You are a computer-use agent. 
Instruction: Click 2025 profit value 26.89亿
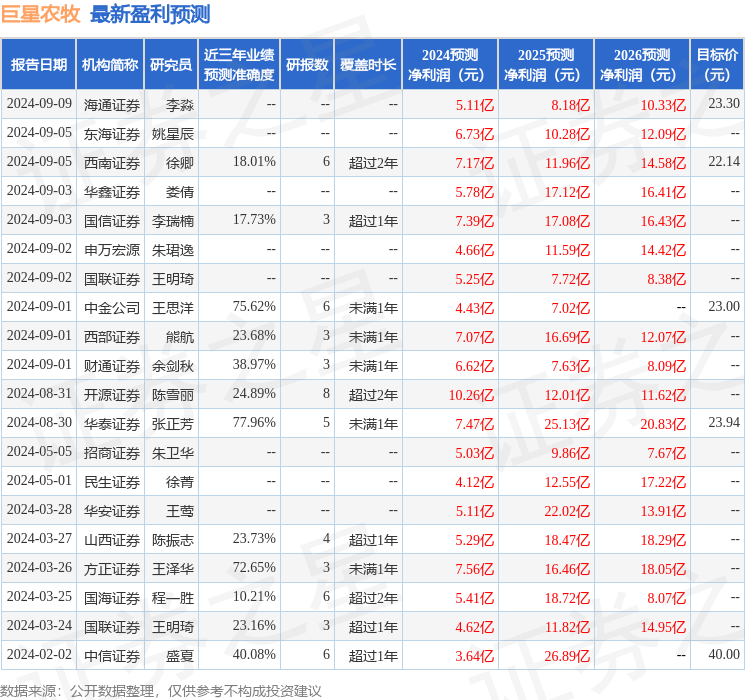tap(567, 656)
